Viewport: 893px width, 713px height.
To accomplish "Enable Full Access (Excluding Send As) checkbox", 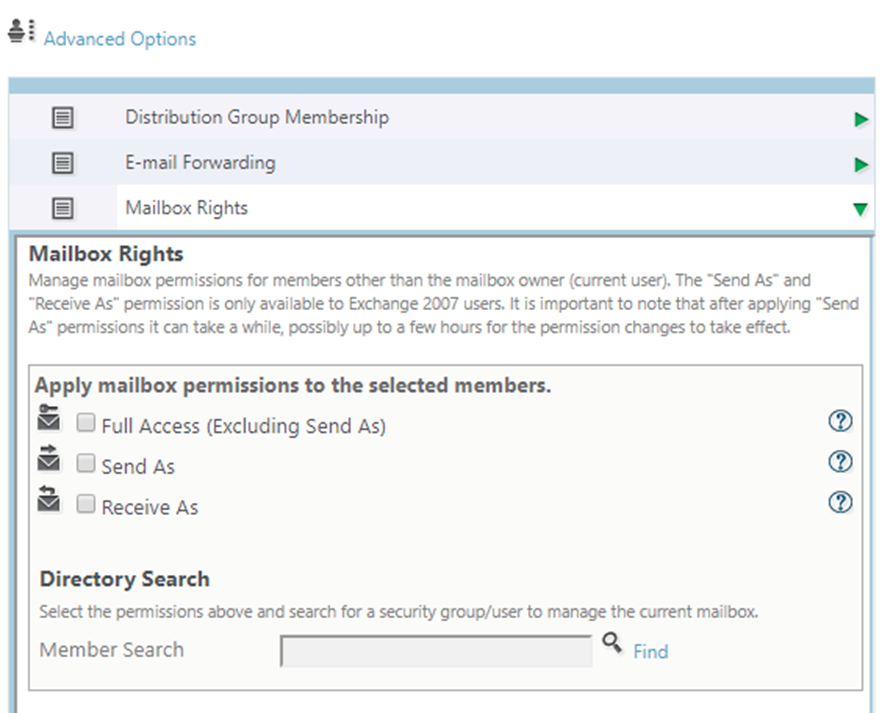I will (x=86, y=423).
